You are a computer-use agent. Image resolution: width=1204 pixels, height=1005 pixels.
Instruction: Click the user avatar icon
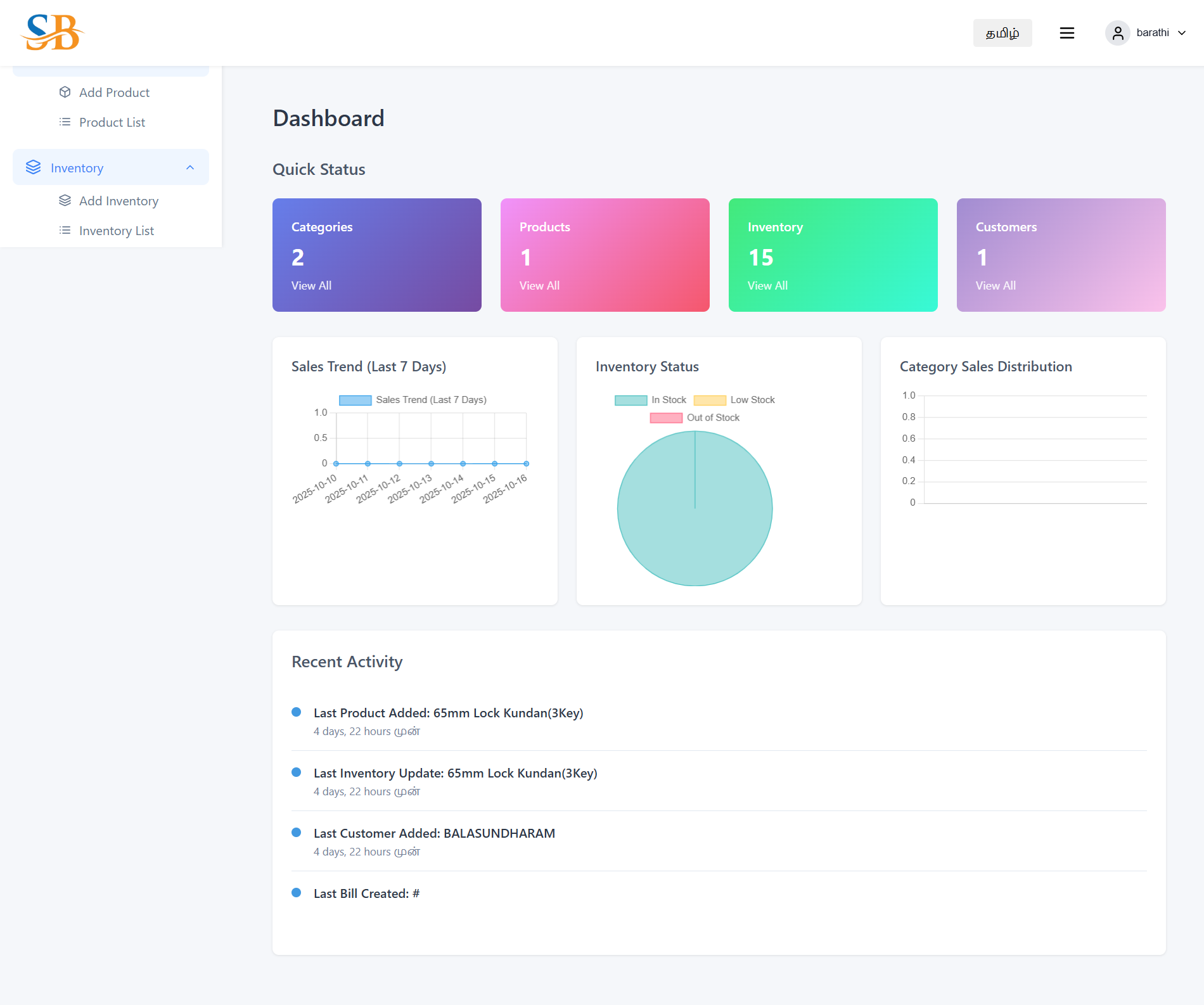click(x=1117, y=33)
